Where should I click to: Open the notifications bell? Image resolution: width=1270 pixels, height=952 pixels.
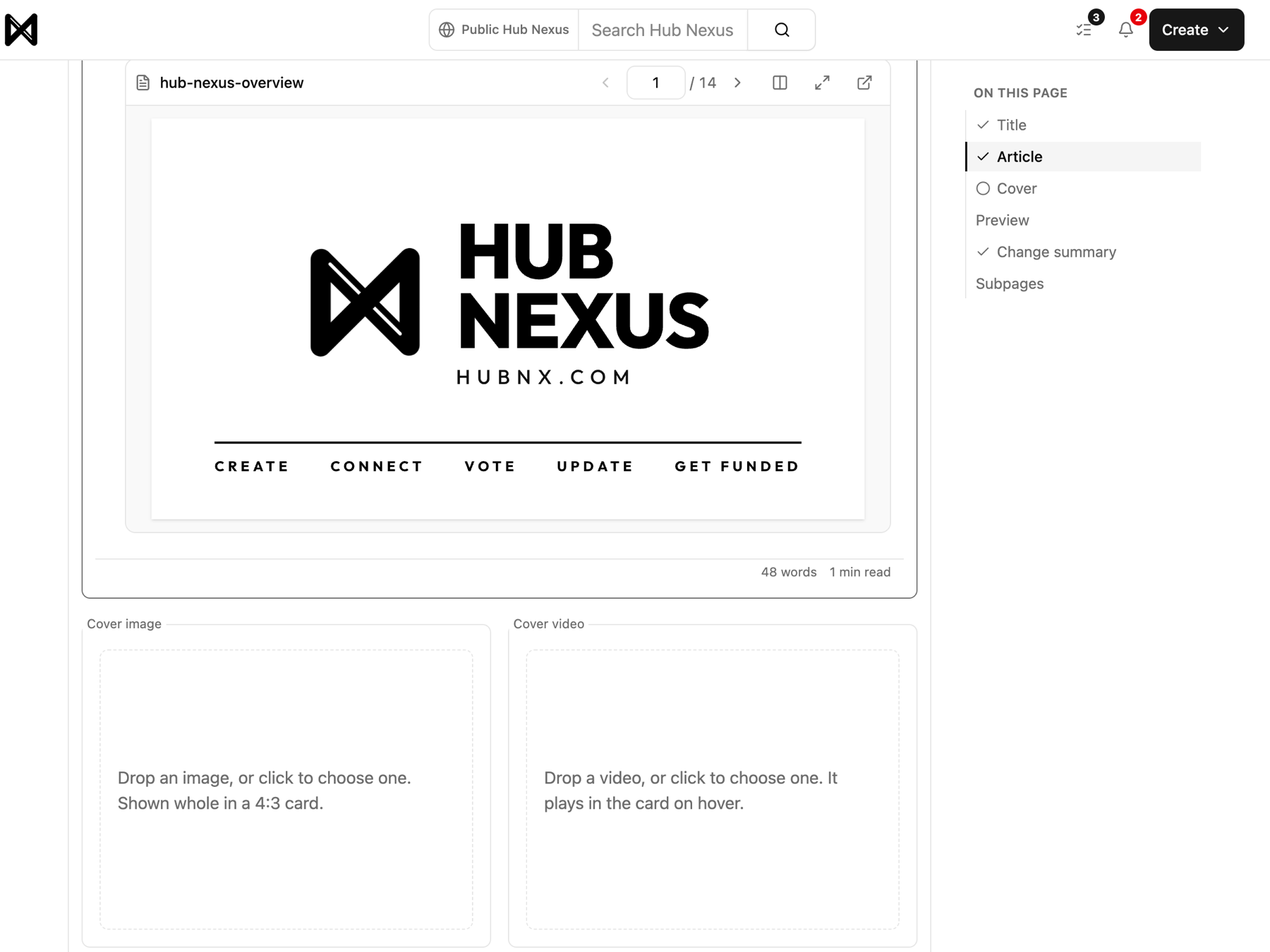point(1126,30)
